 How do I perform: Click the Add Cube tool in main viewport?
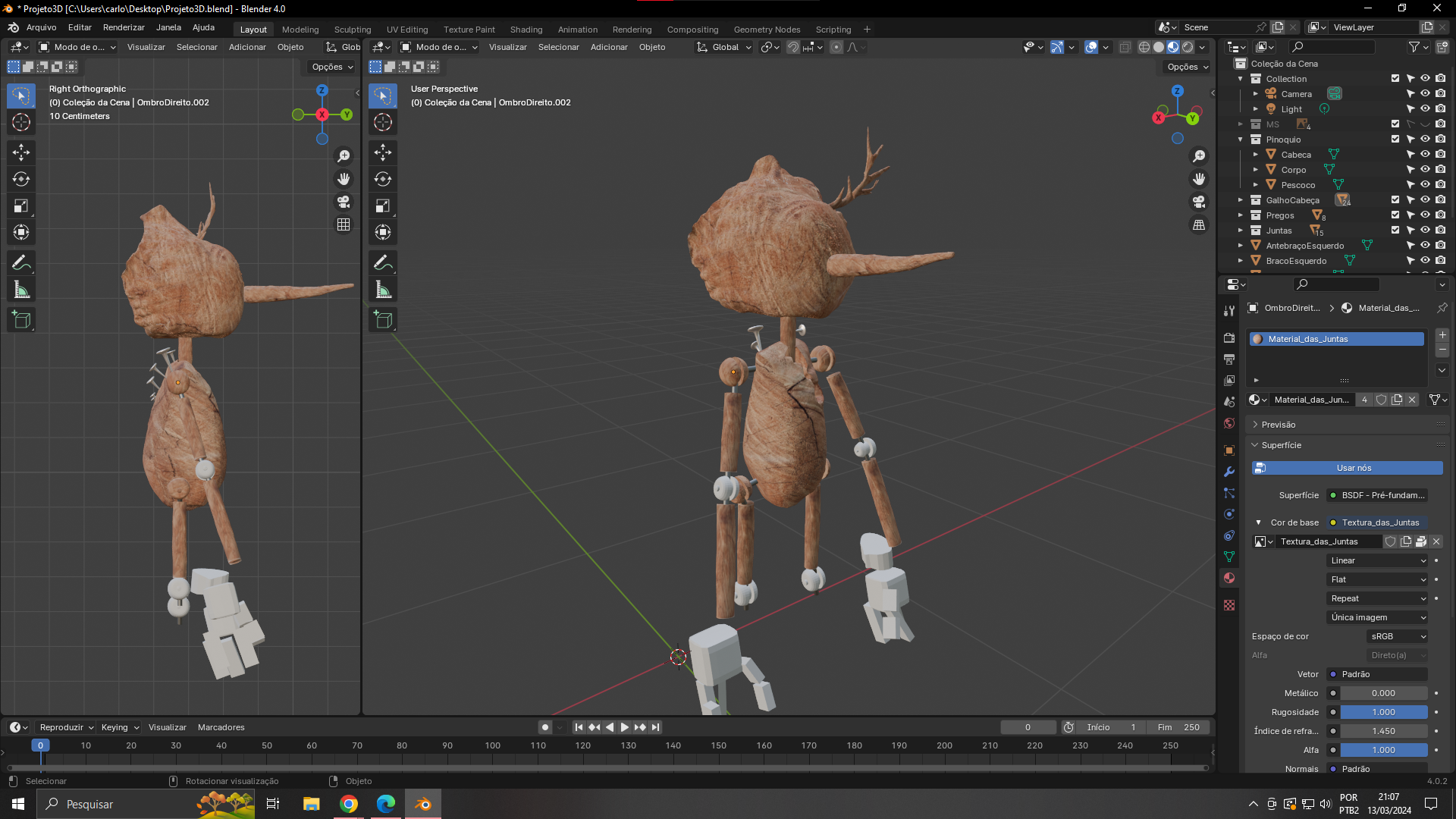tap(383, 319)
